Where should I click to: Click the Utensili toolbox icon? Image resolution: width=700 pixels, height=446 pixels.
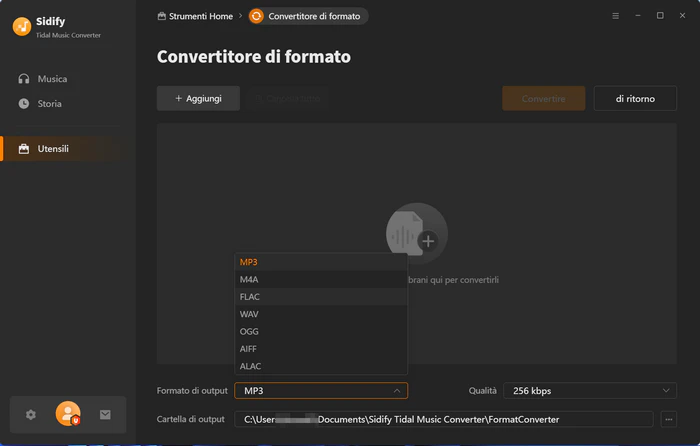[x=24, y=149]
